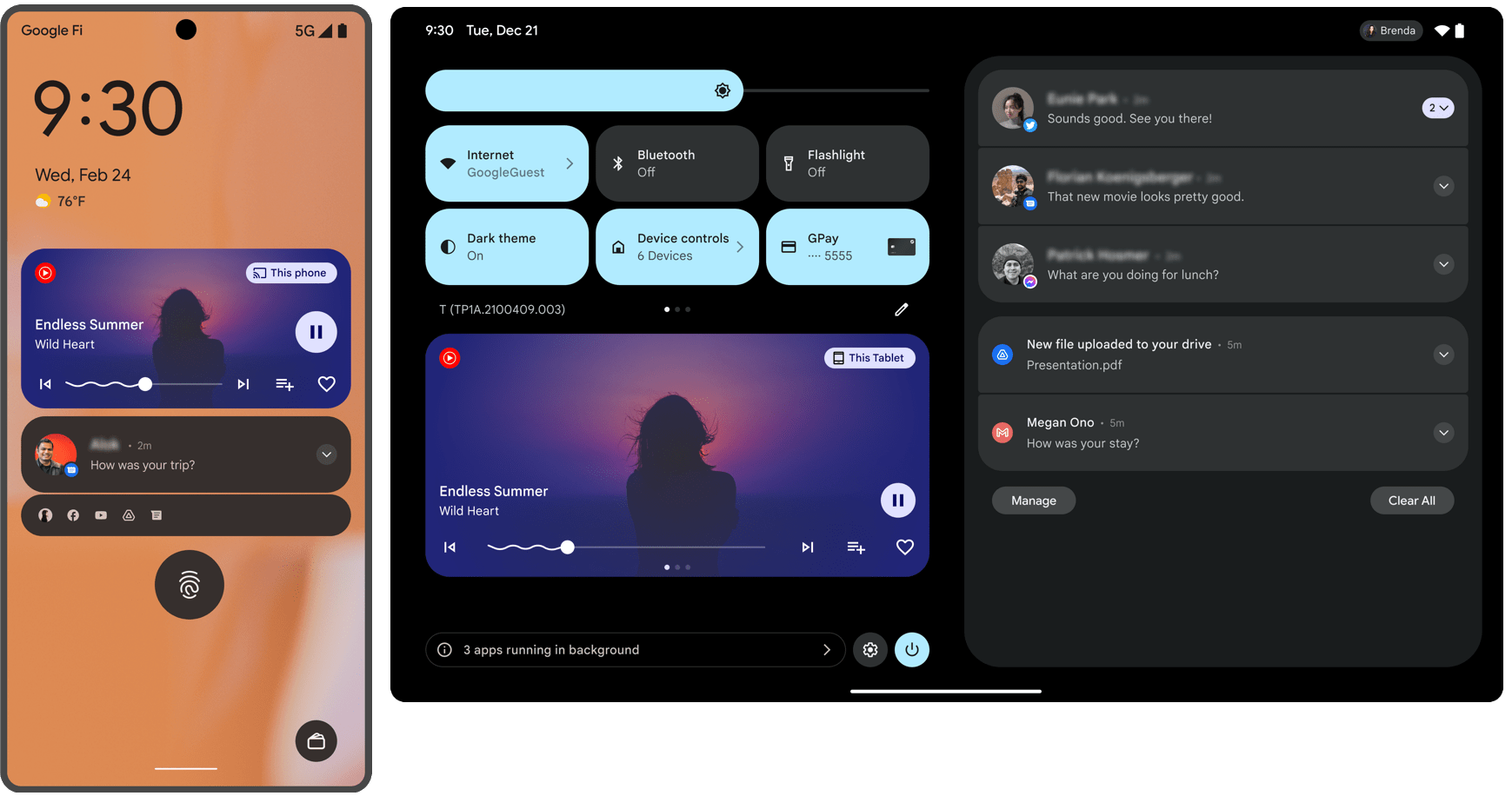Image resolution: width=1512 pixels, height=796 pixels.
Task: Tap YouTube Music icon on phone player
Action: click(45, 273)
